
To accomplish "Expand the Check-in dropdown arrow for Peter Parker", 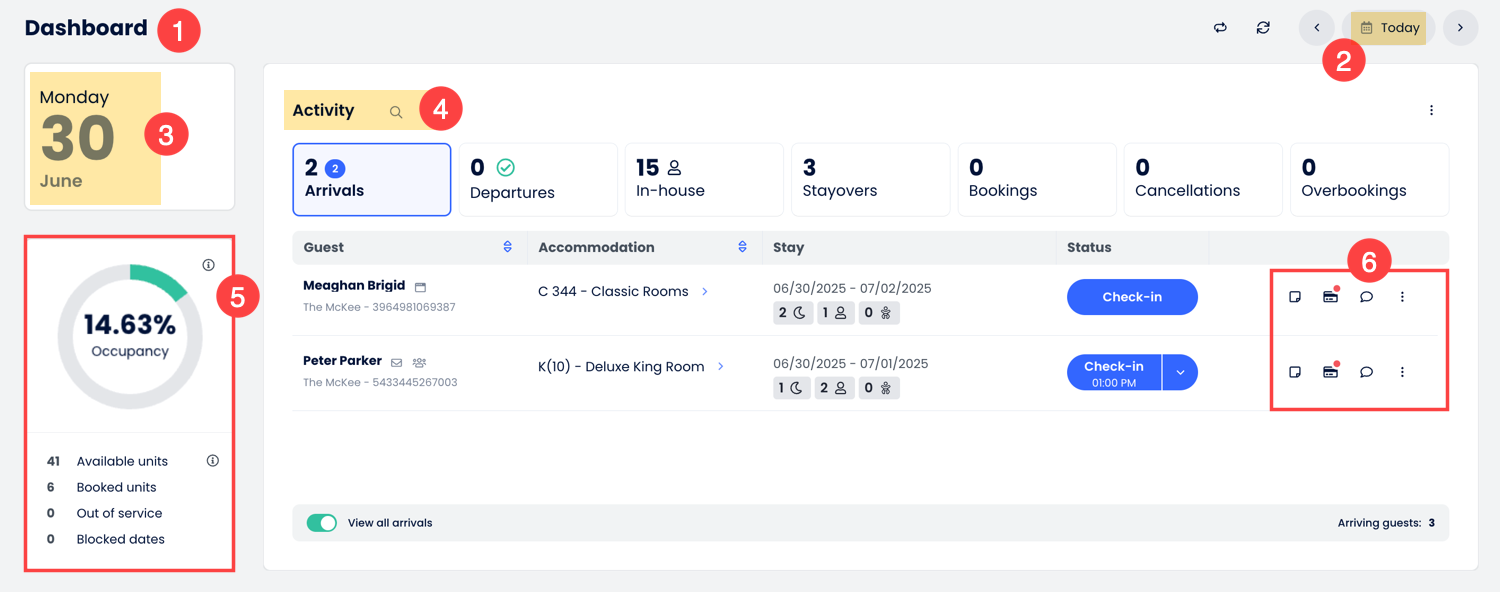I will pos(1180,372).
